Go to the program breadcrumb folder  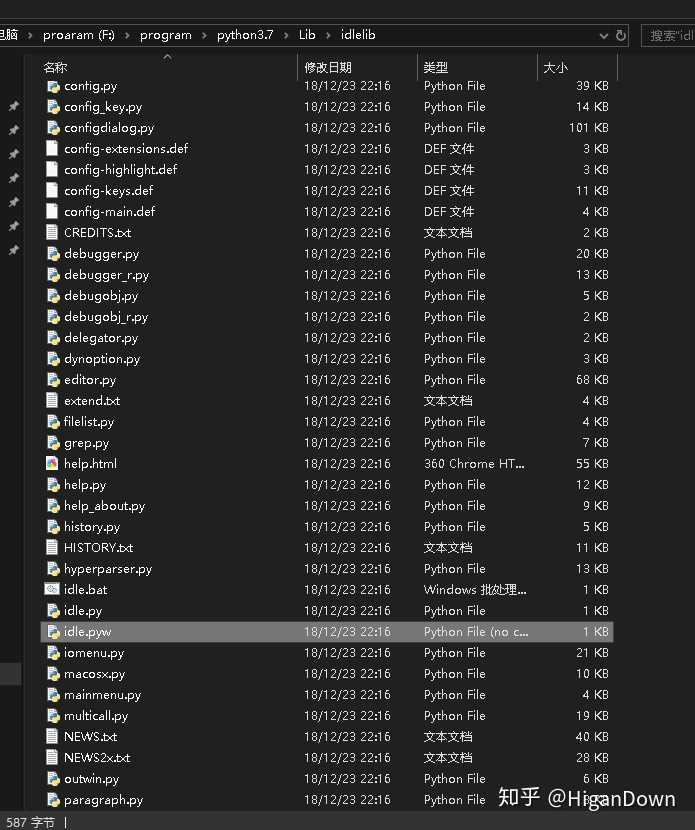(165, 35)
